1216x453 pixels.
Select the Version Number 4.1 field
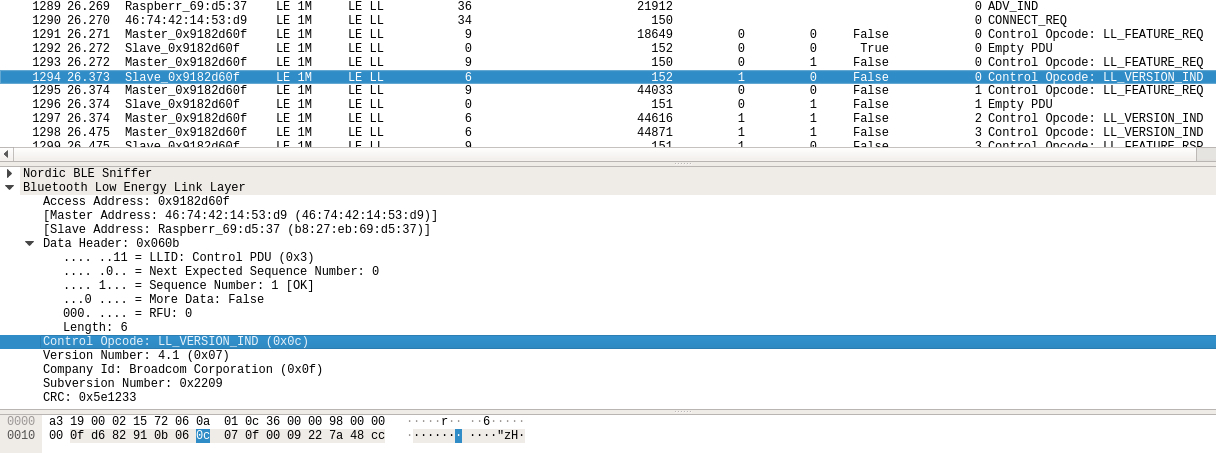[x=136, y=356]
